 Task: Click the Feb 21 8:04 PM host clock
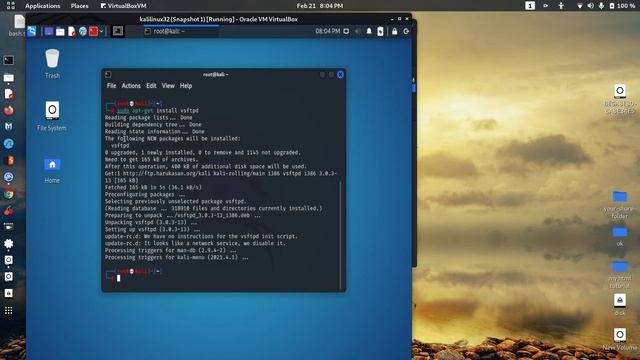click(x=320, y=6)
